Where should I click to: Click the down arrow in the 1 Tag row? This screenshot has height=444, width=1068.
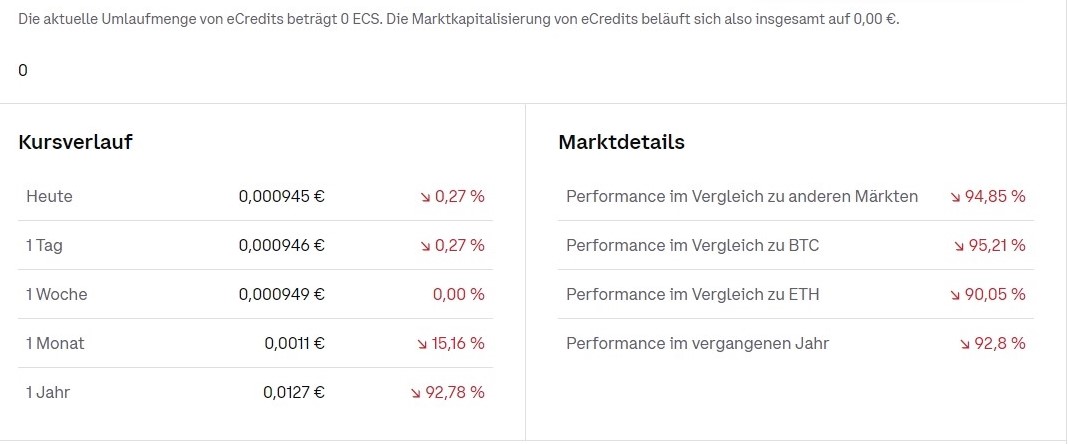[x=425, y=247]
